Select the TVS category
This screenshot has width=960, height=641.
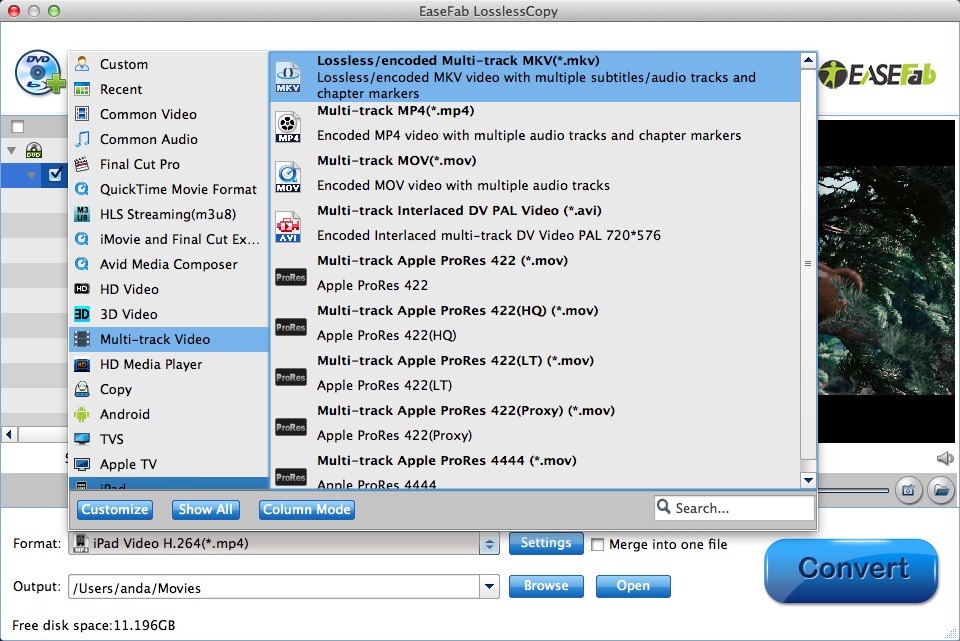(169, 439)
